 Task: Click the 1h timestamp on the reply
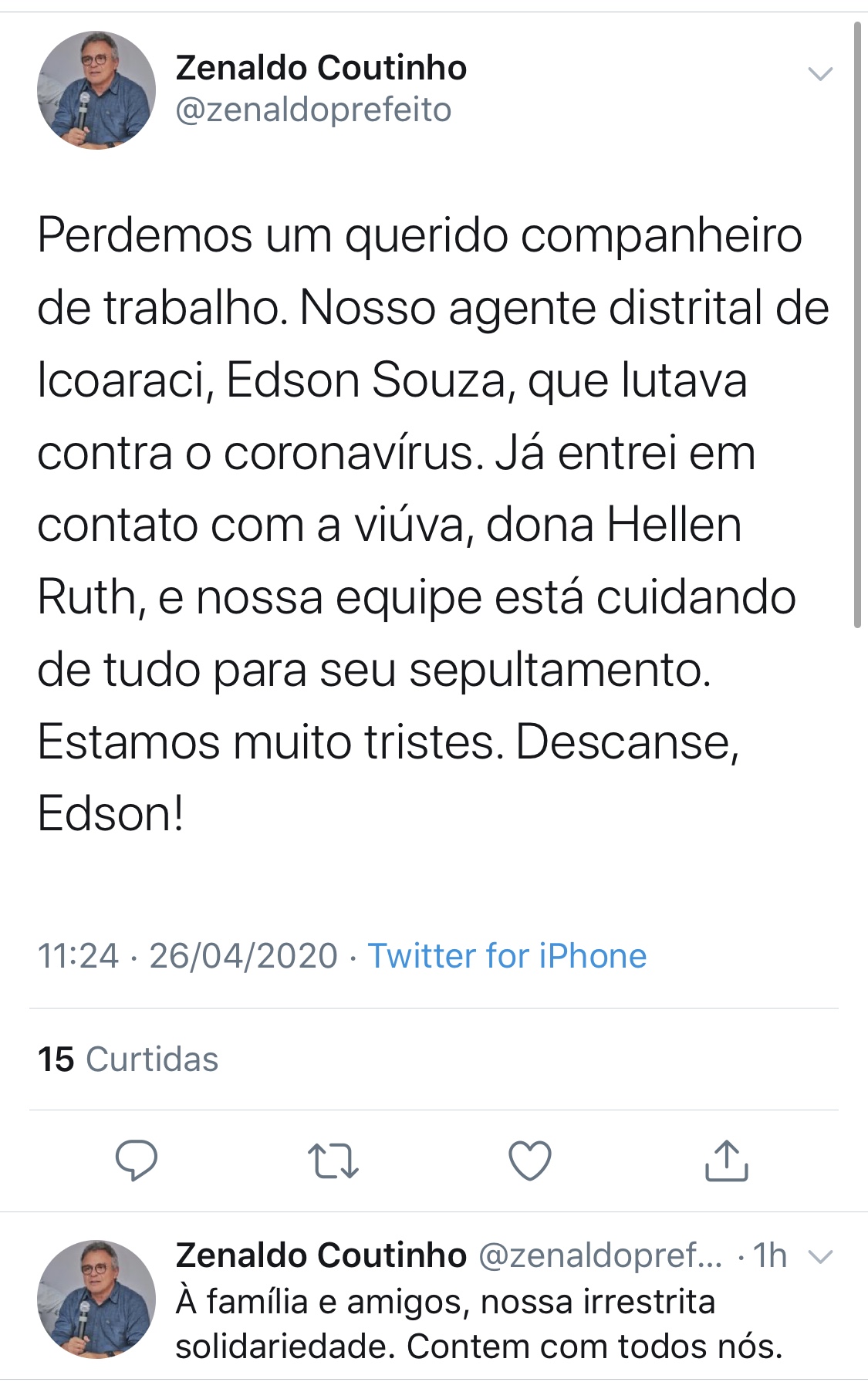coord(769,1255)
